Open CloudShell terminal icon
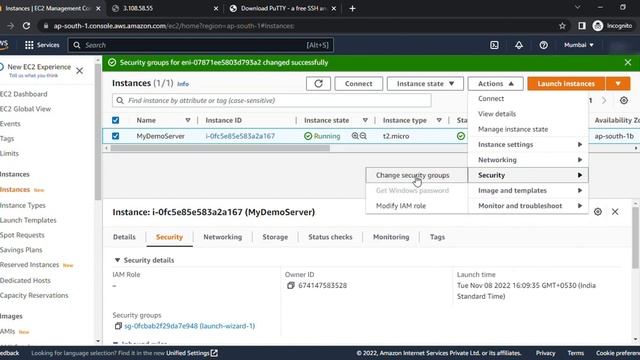This screenshot has height=360, width=640. point(494,45)
